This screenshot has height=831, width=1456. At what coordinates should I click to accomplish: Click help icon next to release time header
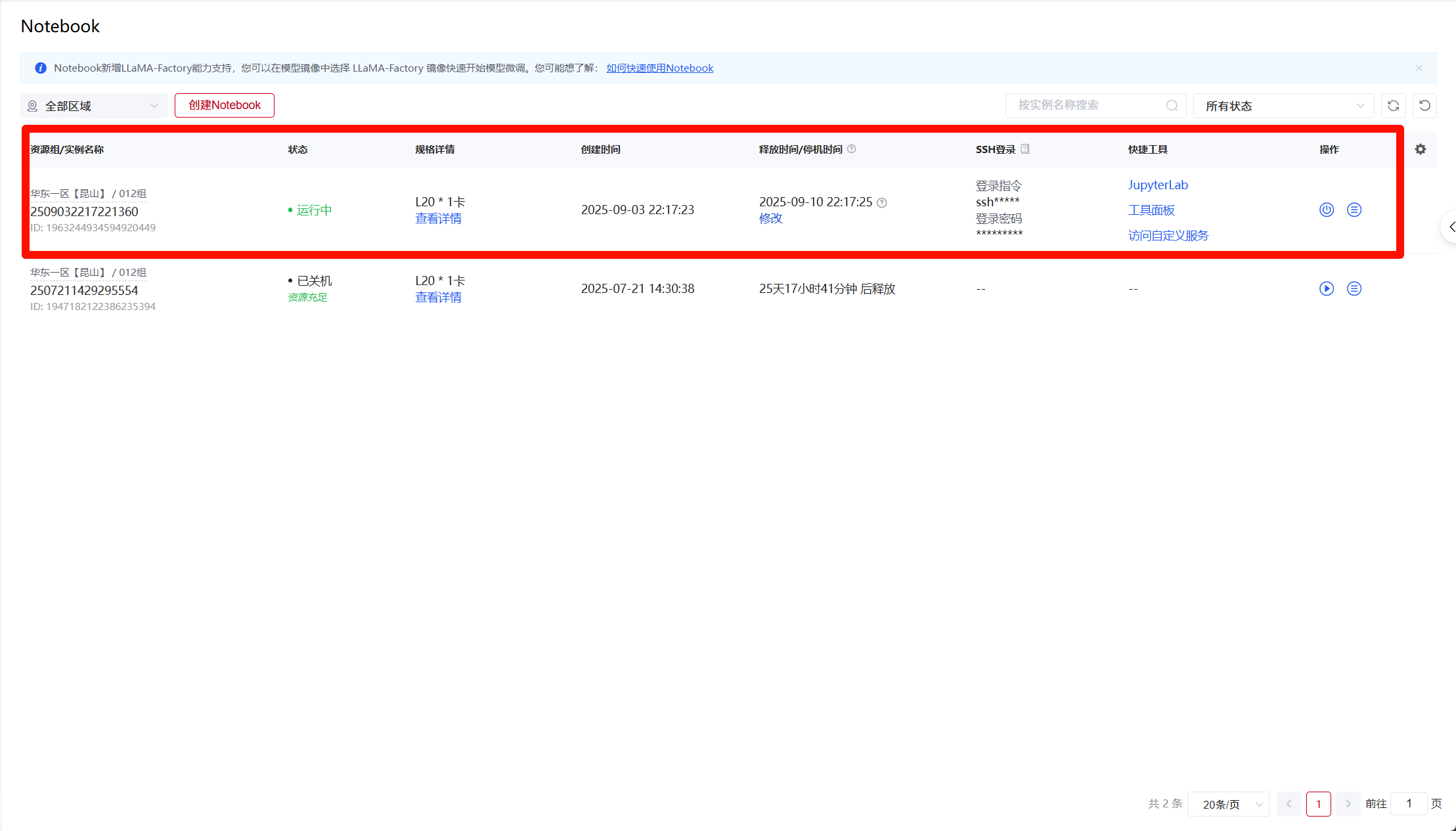point(851,149)
